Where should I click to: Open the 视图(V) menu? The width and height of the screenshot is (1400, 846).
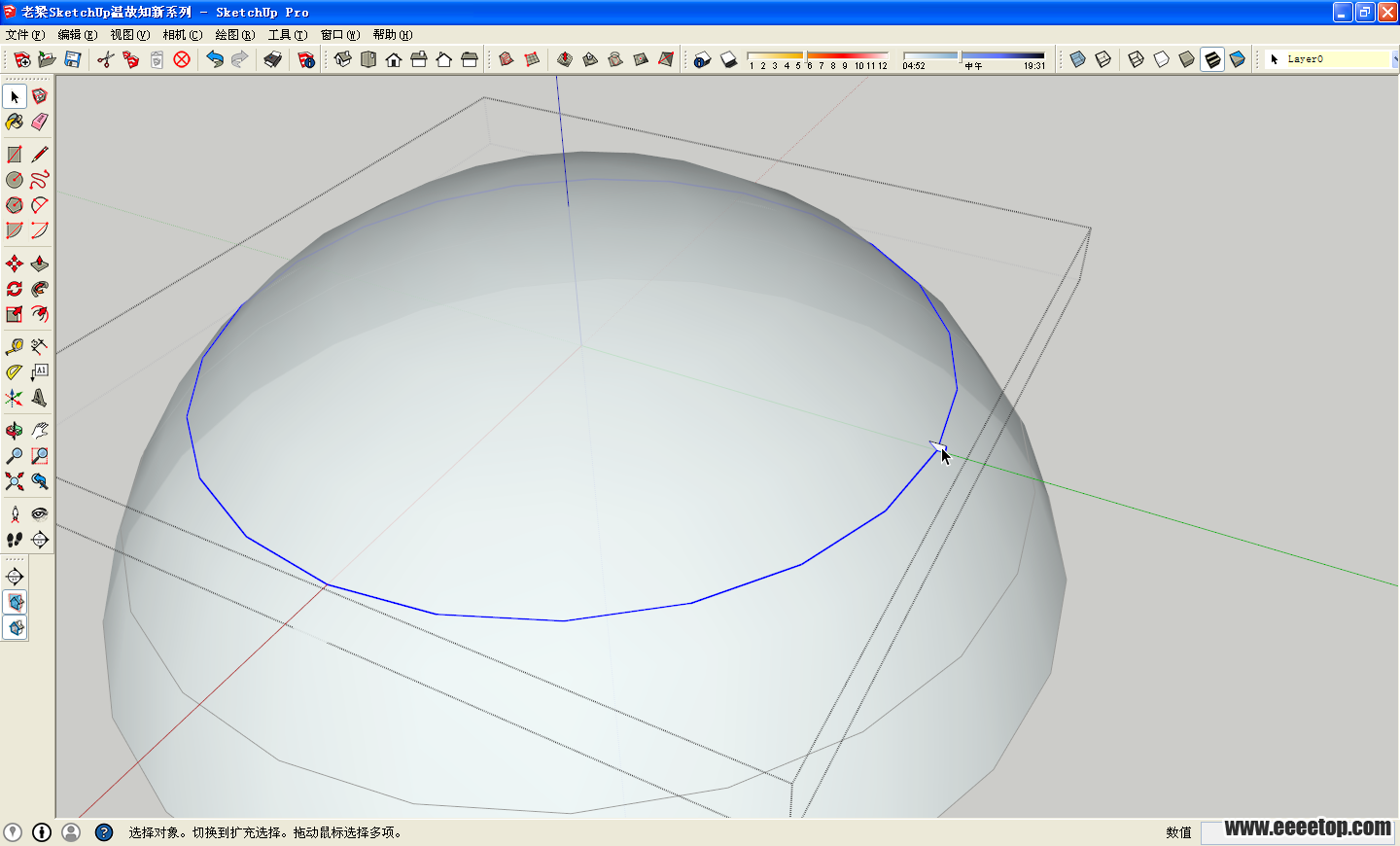click(129, 34)
